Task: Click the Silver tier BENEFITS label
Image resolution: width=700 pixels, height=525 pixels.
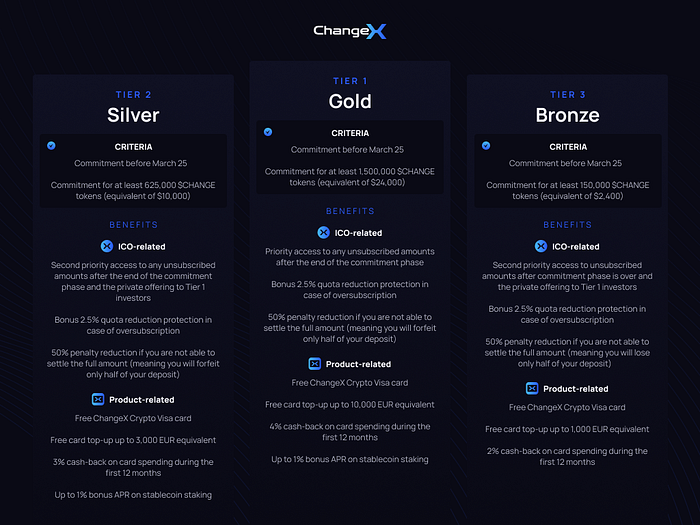Action: pyautogui.click(x=133, y=225)
